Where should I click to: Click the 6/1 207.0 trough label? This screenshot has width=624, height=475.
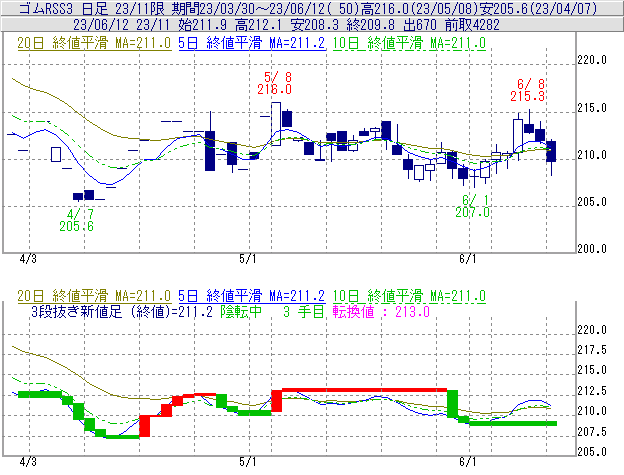[473, 206]
